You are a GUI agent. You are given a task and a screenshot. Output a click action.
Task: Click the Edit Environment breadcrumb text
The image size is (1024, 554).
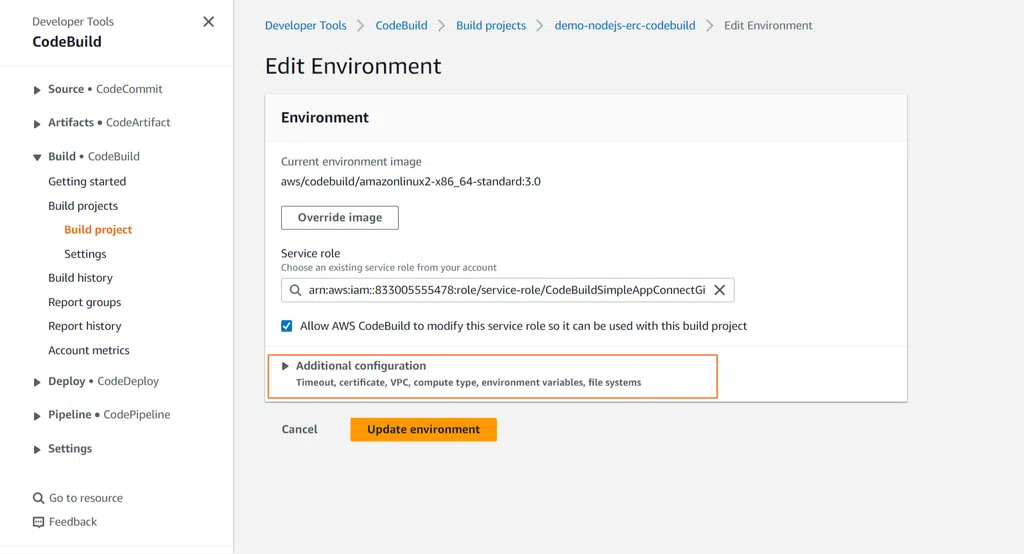click(768, 25)
